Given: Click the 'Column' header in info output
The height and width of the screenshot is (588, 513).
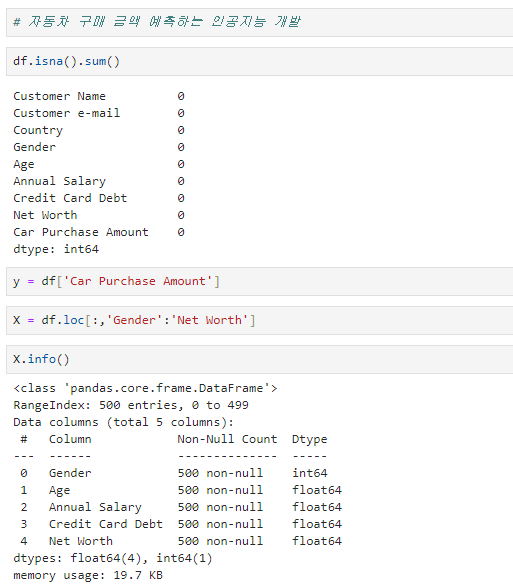Looking at the screenshot, I should (70, 439).
